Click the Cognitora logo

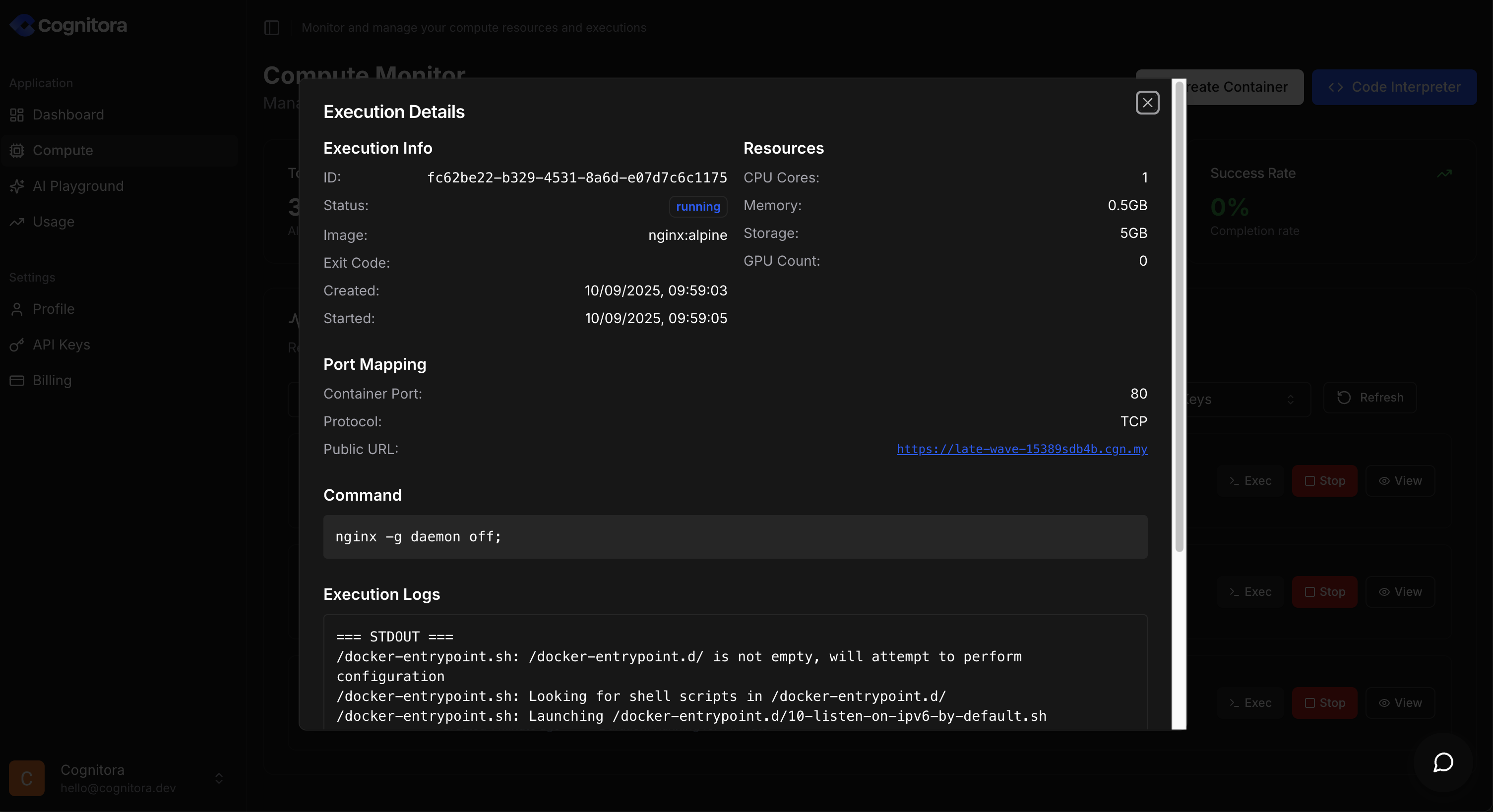point(68,25)
